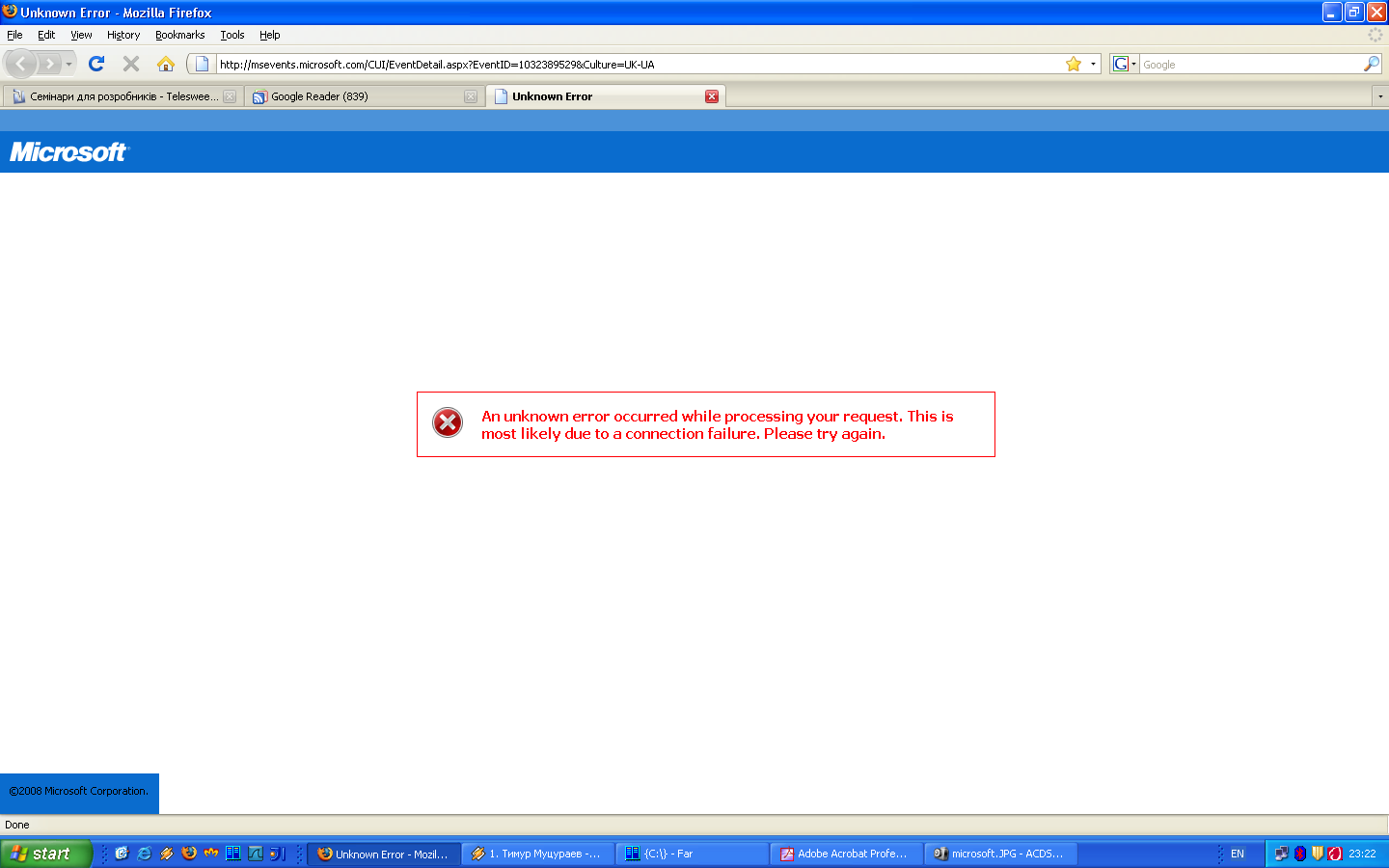
Task: Close the Unknown Error tab
Action: (712, 96)
